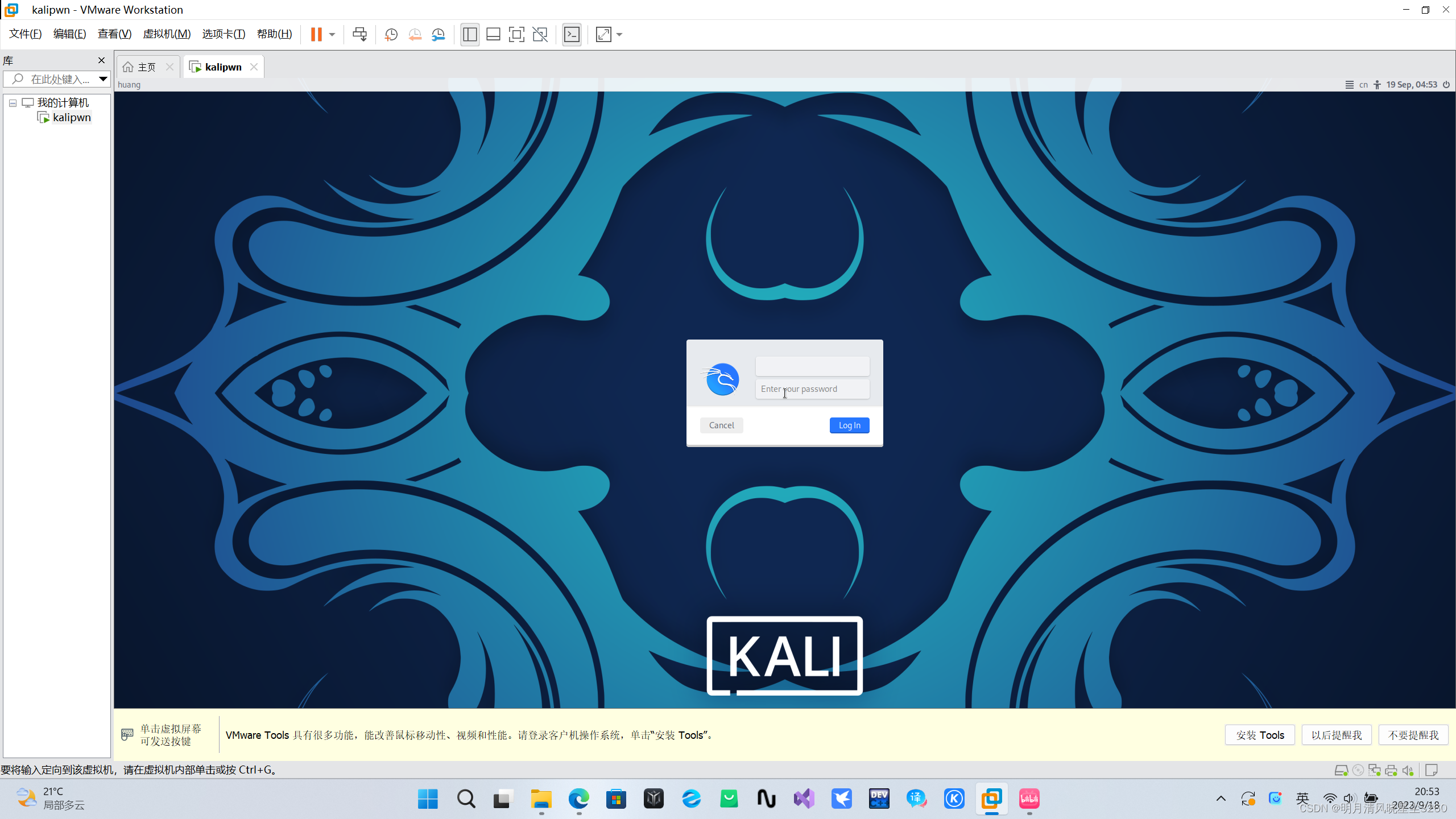Open the weather widget showing 21°C

click(50, 799)
